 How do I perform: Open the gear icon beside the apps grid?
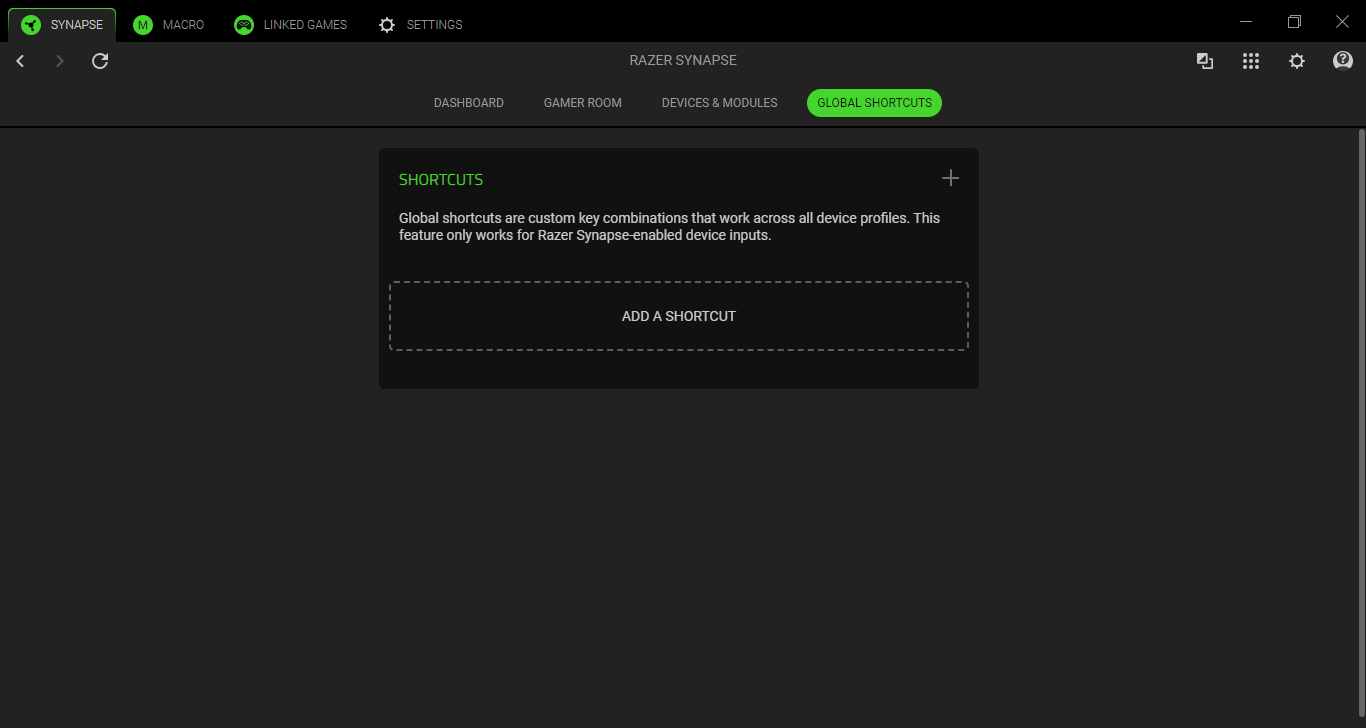[x=1296, y=61]
